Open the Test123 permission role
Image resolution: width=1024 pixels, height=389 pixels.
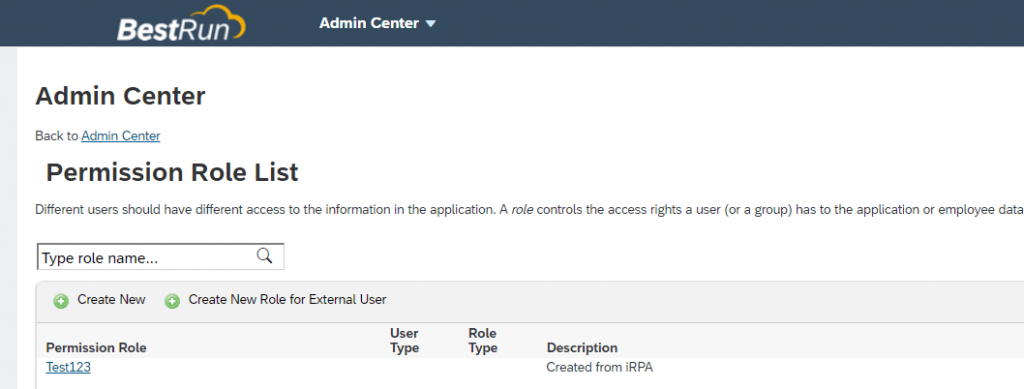[68, 367]
